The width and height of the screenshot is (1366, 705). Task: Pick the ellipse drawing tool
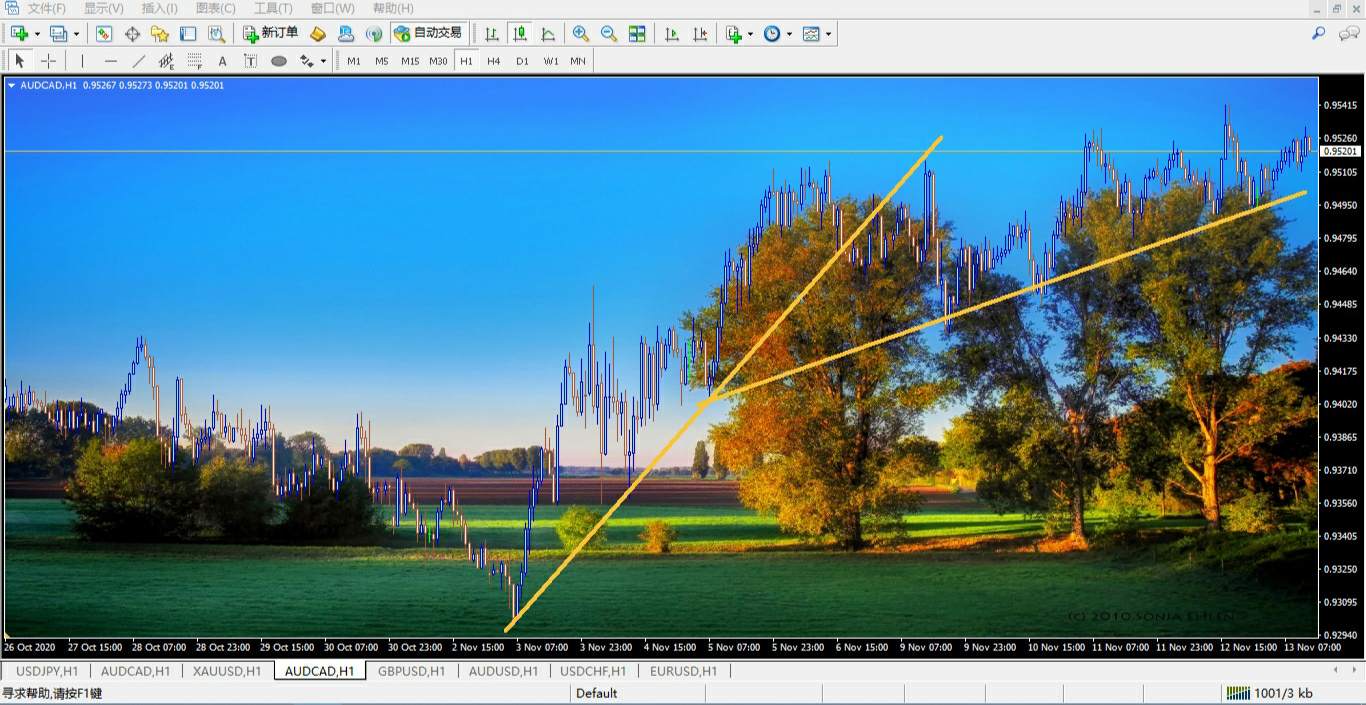279,61
